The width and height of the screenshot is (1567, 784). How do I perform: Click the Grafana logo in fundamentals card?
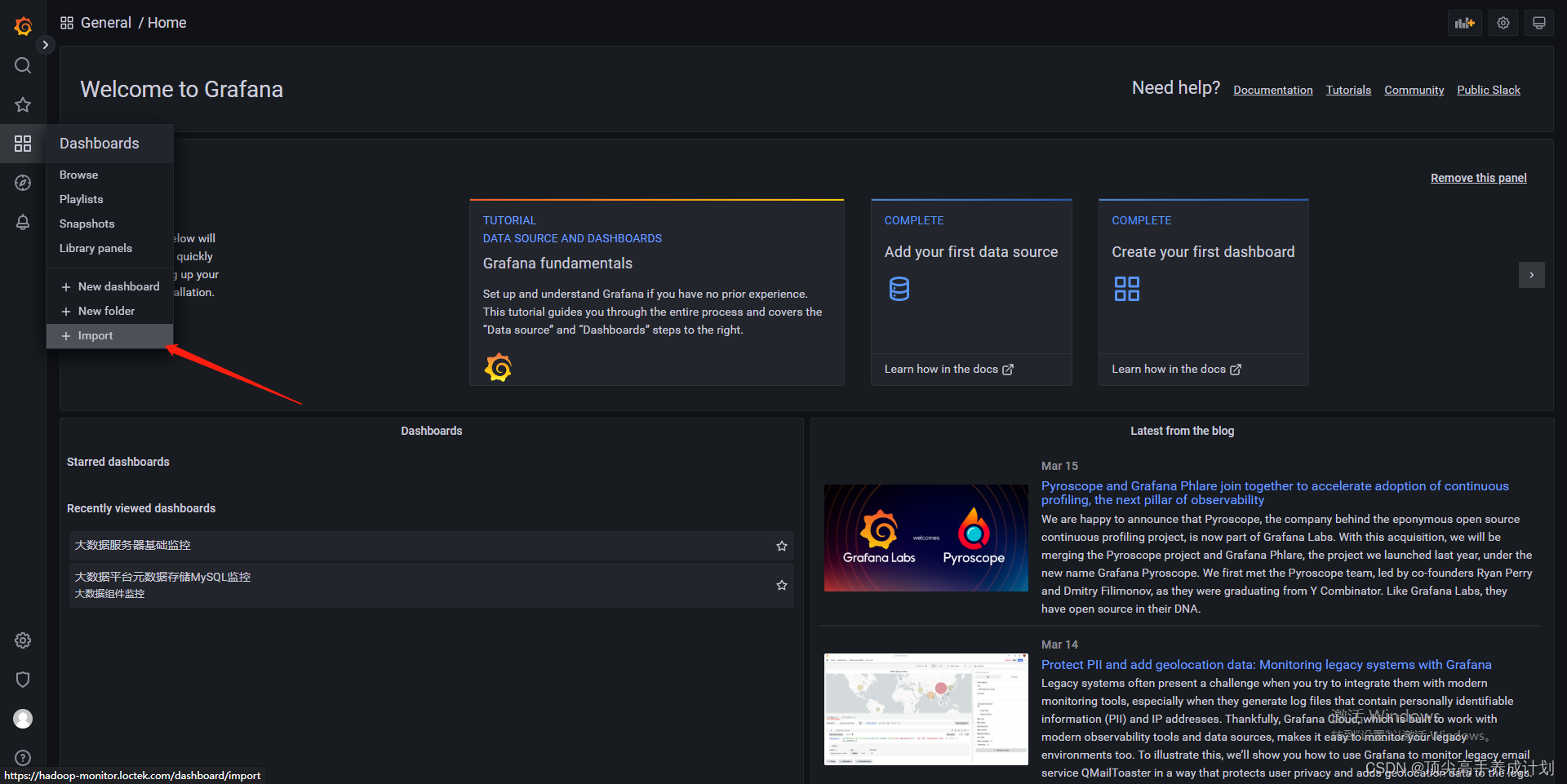point(498,367)
